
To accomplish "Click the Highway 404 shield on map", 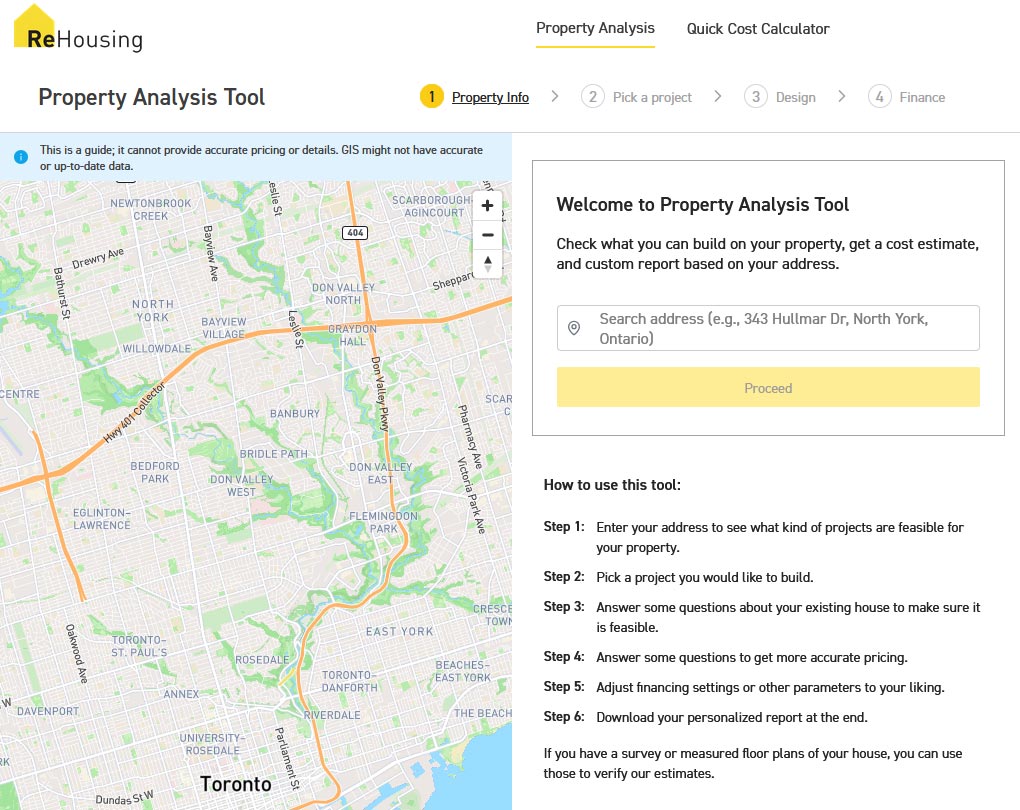I will (355, 232).
